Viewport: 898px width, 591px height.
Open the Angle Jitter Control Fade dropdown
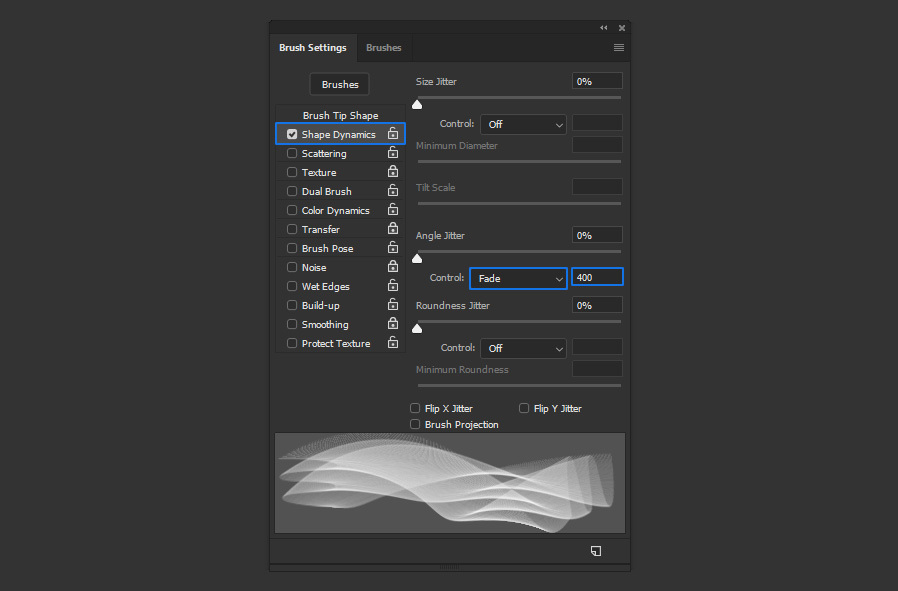(x=518, y=278)
